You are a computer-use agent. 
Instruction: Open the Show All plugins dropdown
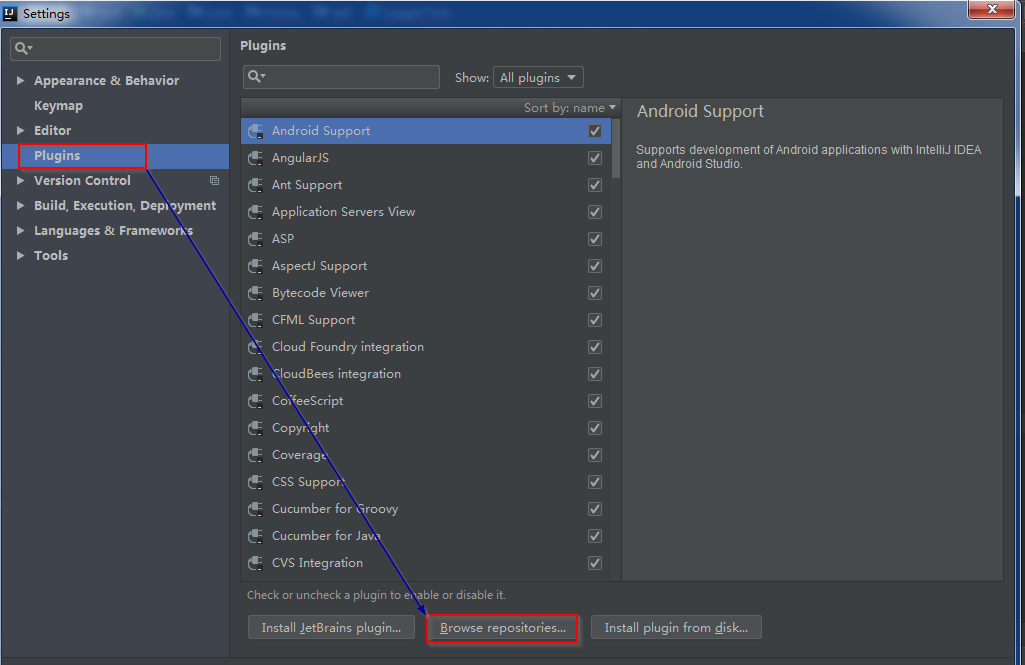[538, 77]
